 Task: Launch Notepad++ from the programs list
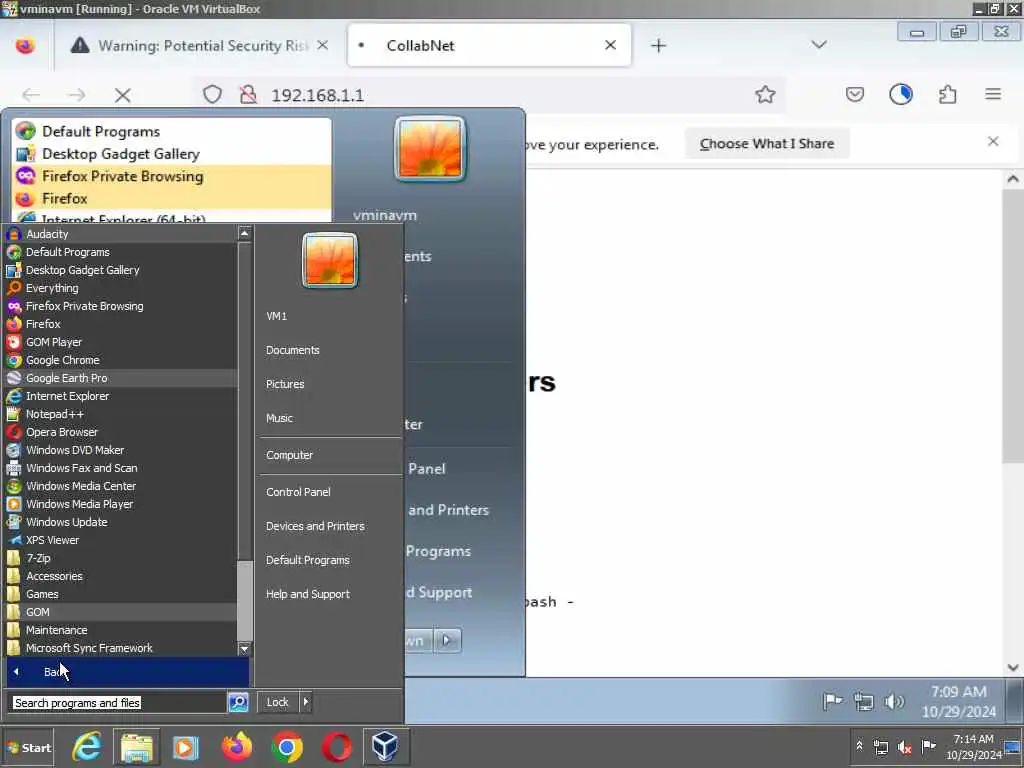[121, 414]
